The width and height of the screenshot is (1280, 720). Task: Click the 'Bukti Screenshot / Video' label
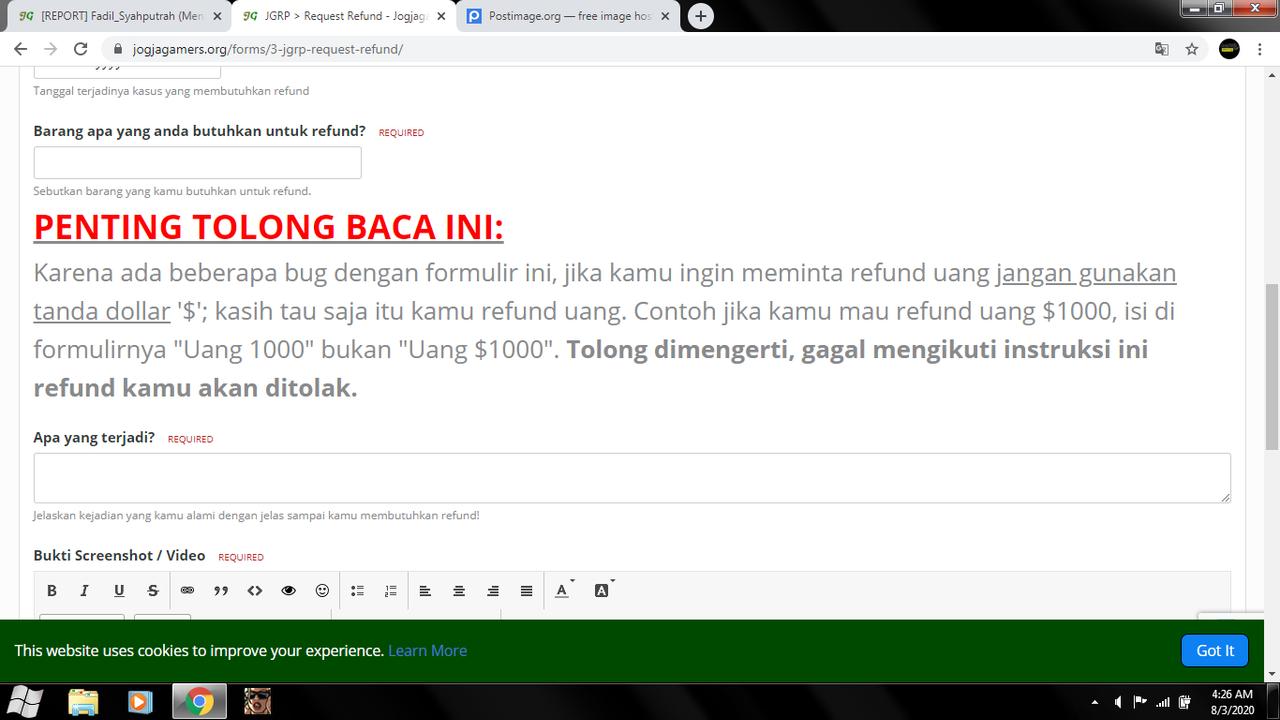[119, 555]
